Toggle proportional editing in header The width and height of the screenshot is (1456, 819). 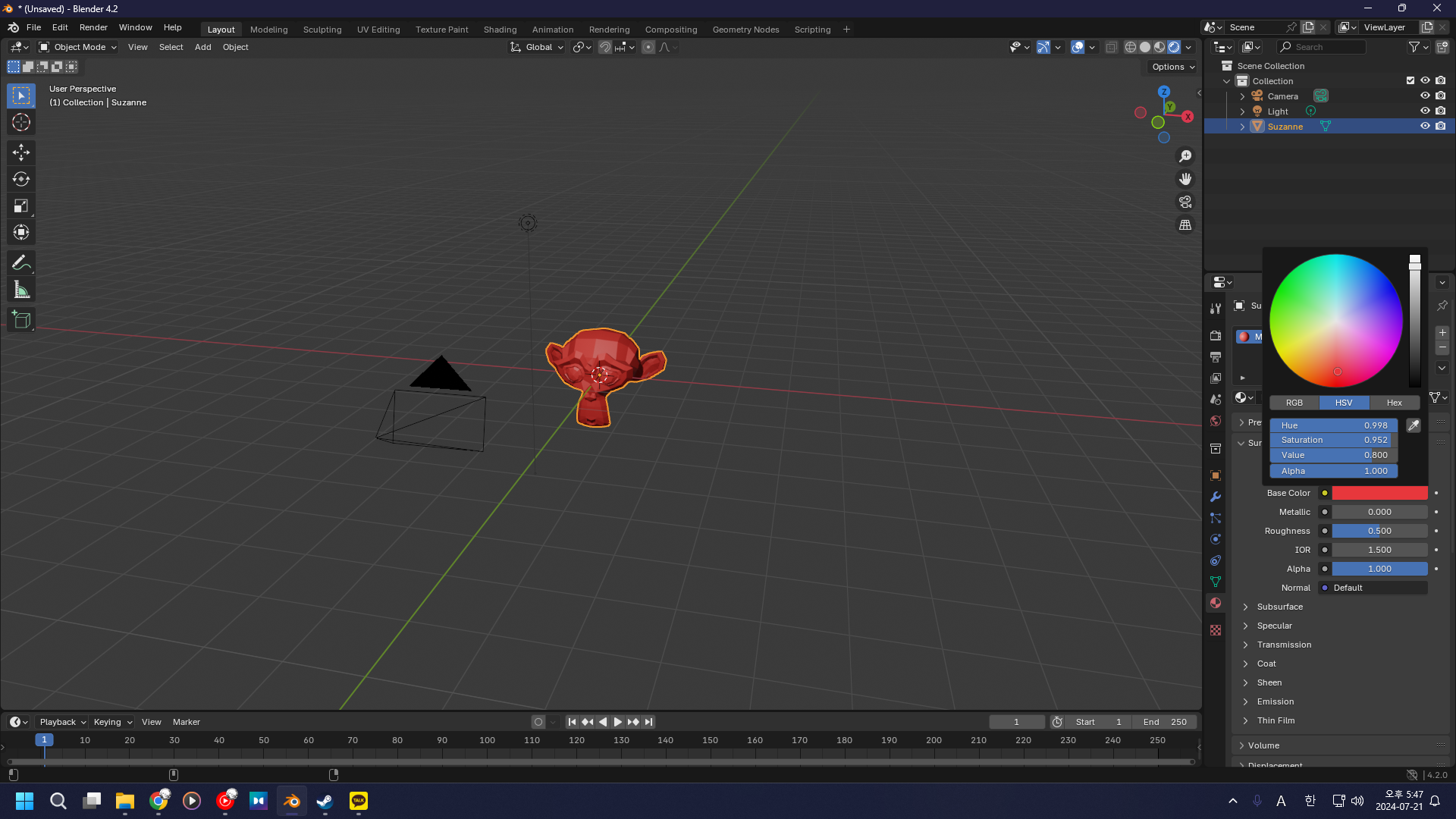648,47
